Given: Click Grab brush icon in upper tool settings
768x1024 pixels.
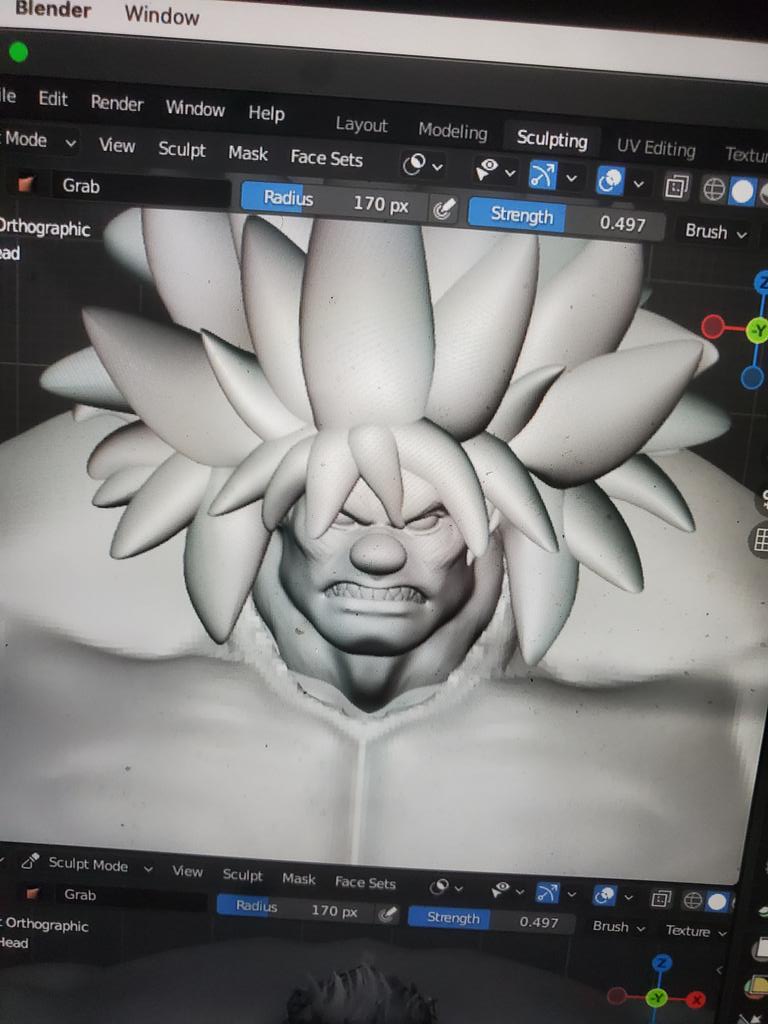Looking at the screenshot, I should pyautogui.click(x=26, y=184).
